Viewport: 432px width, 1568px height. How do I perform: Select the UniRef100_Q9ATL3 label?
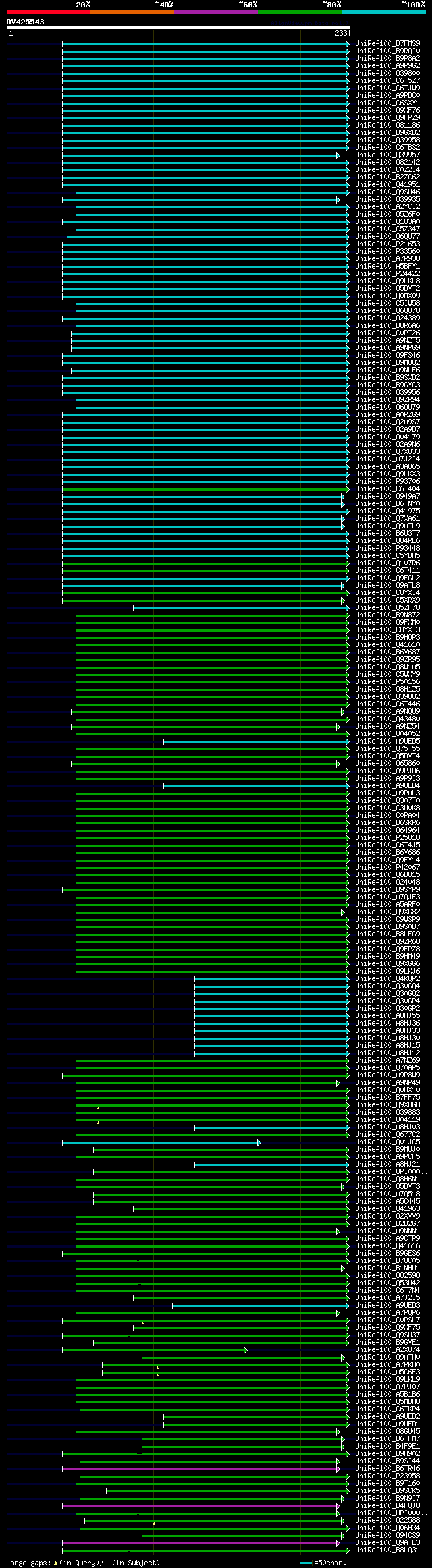[x=387, y=1543]
